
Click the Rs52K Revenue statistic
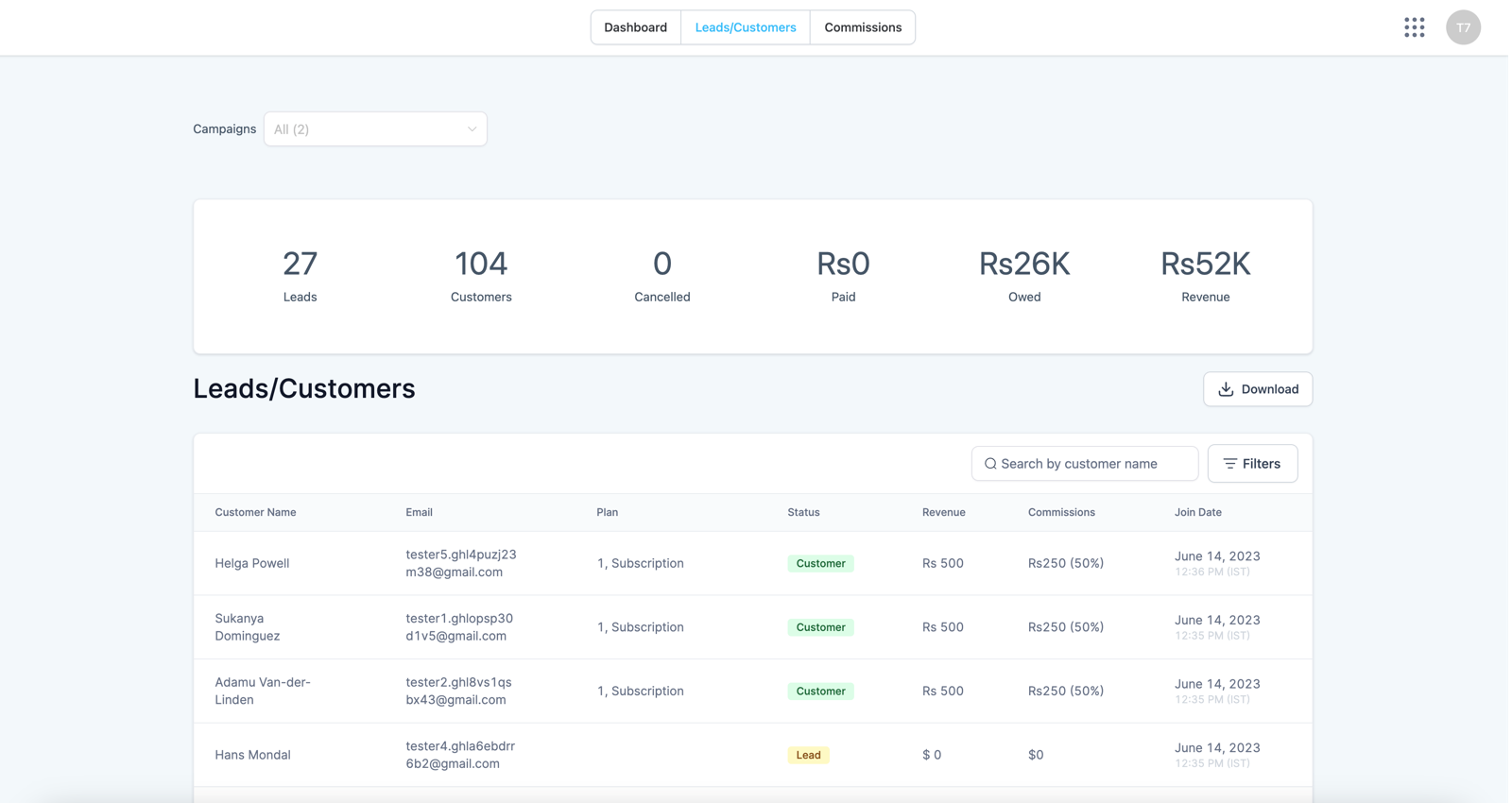(x=1205, y=276)
